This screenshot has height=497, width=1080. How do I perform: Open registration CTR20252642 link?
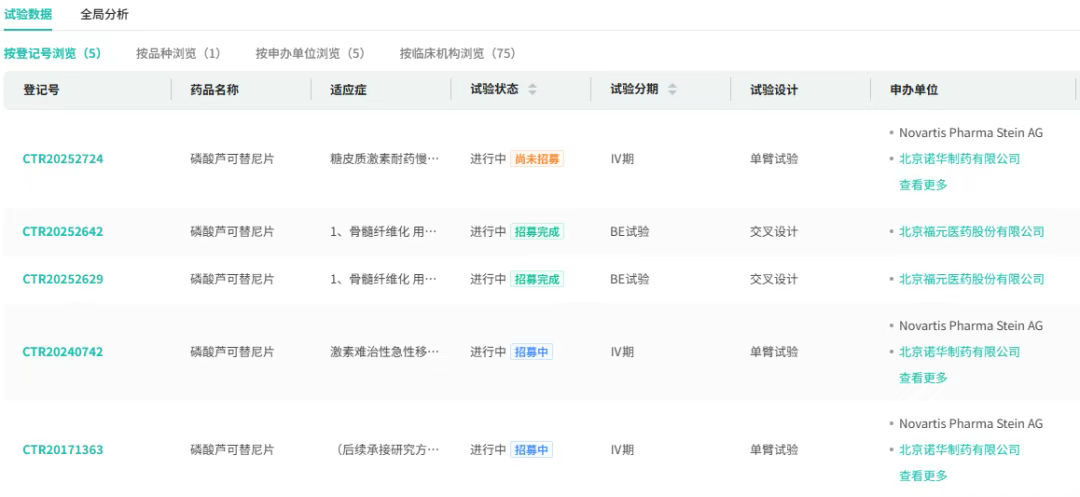(x=63, y=232)
